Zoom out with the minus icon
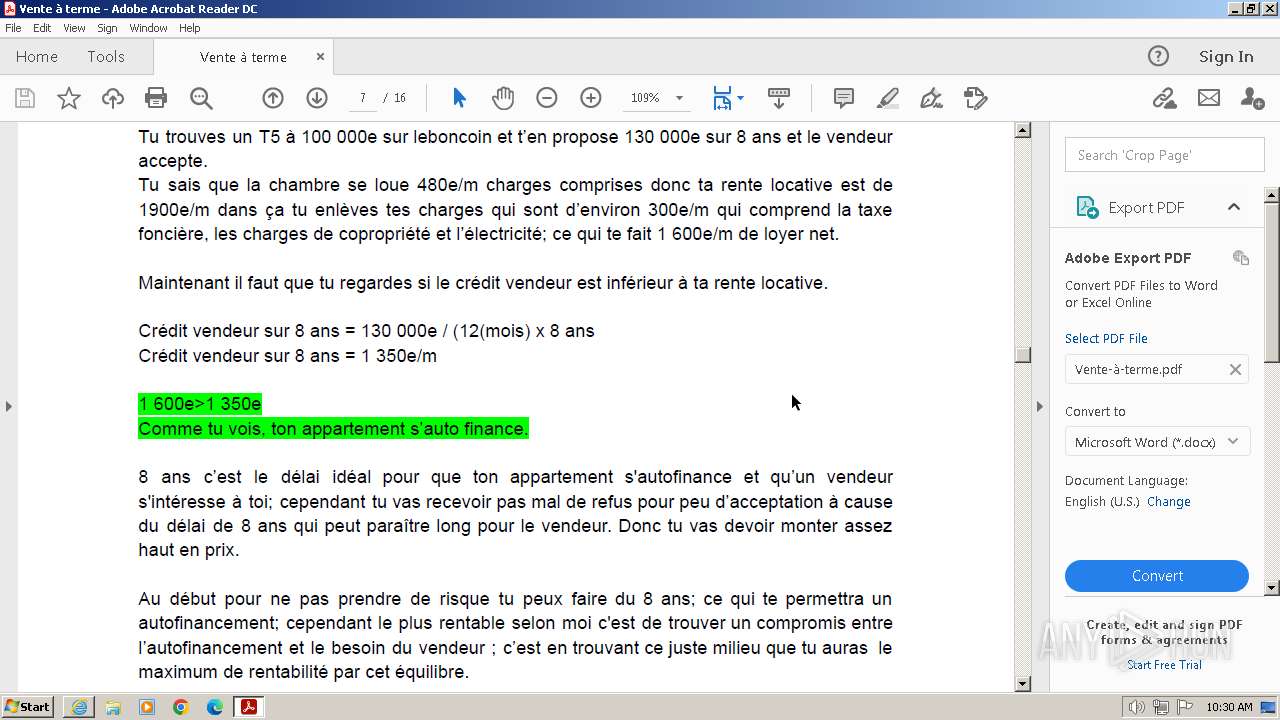Viewport: 1280px width, 720px height. click(x=546, y=98)
